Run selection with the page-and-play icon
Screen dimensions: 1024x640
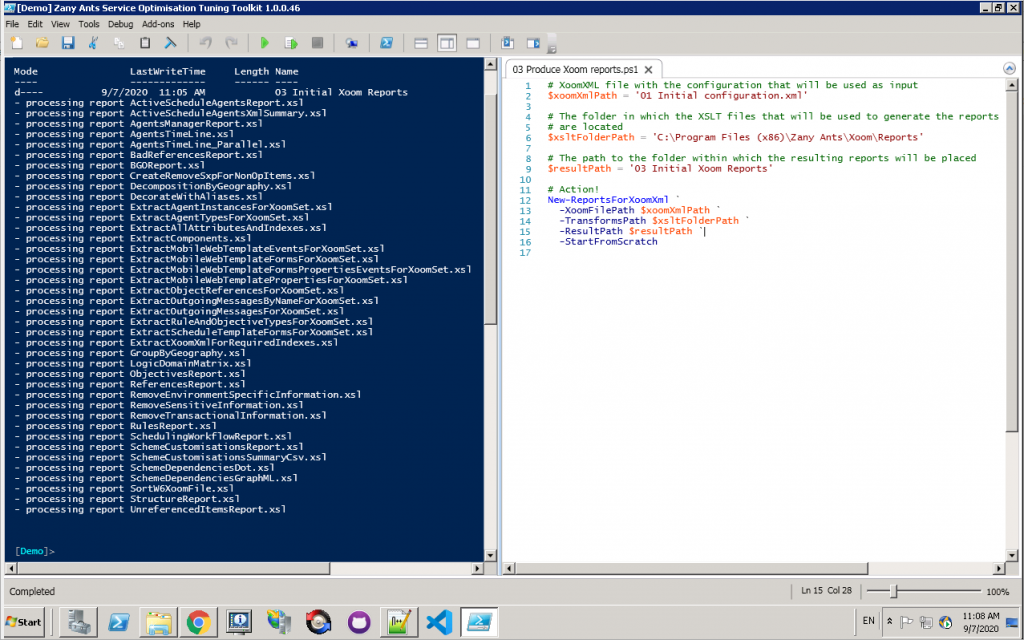click(291, 43)
